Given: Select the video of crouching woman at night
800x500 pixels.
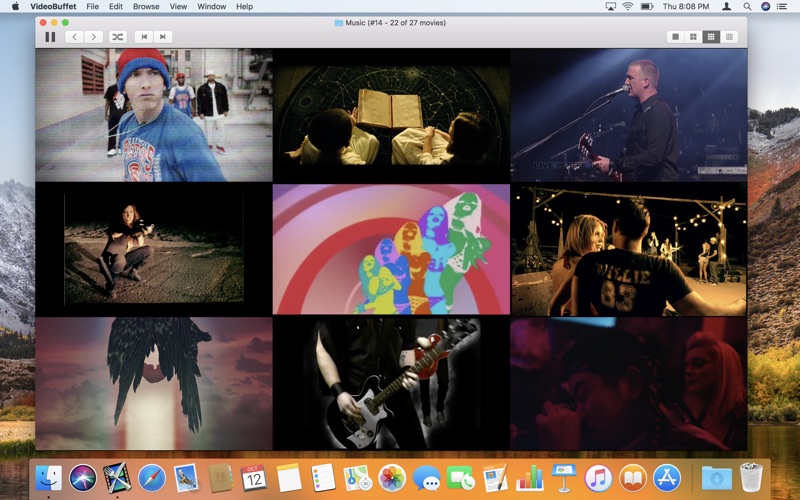Looking at the screenshot, I should point(154,249).
